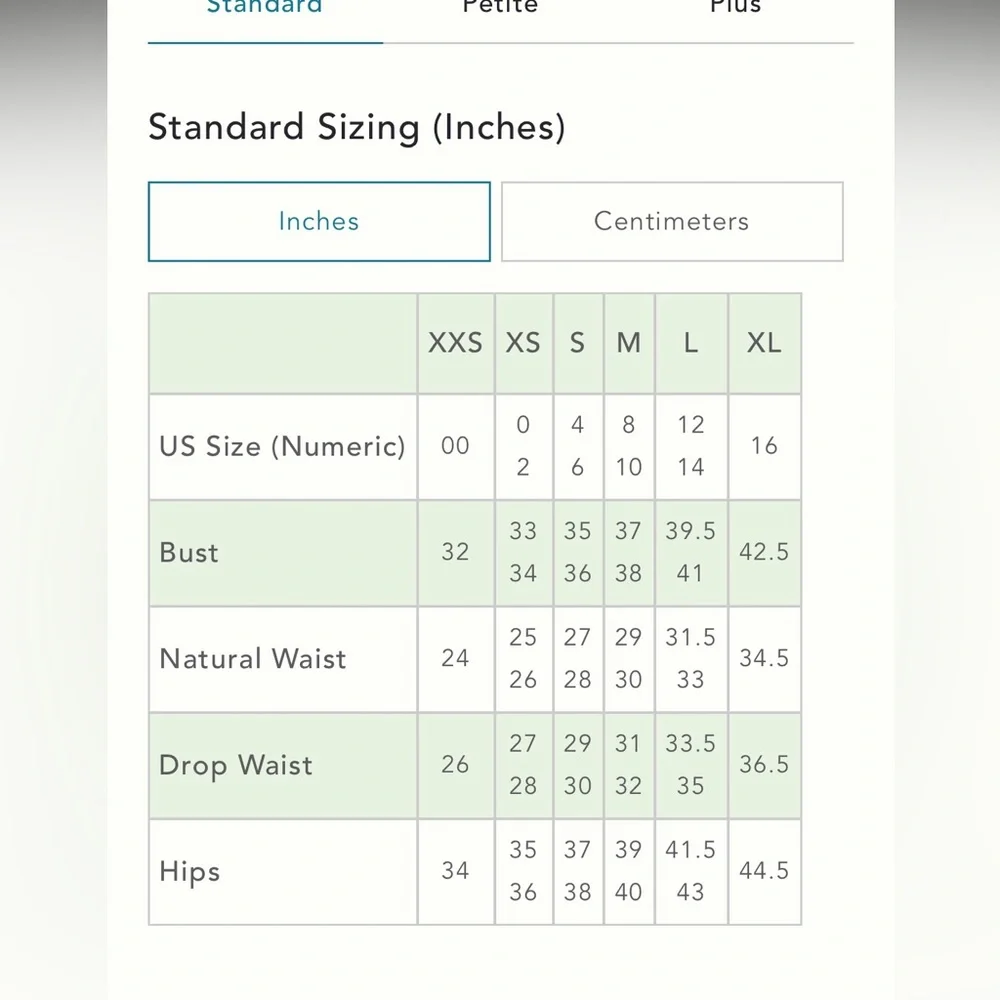1000x1000 pixels.
Task: Click the XS column header
Action: point(523,343)
